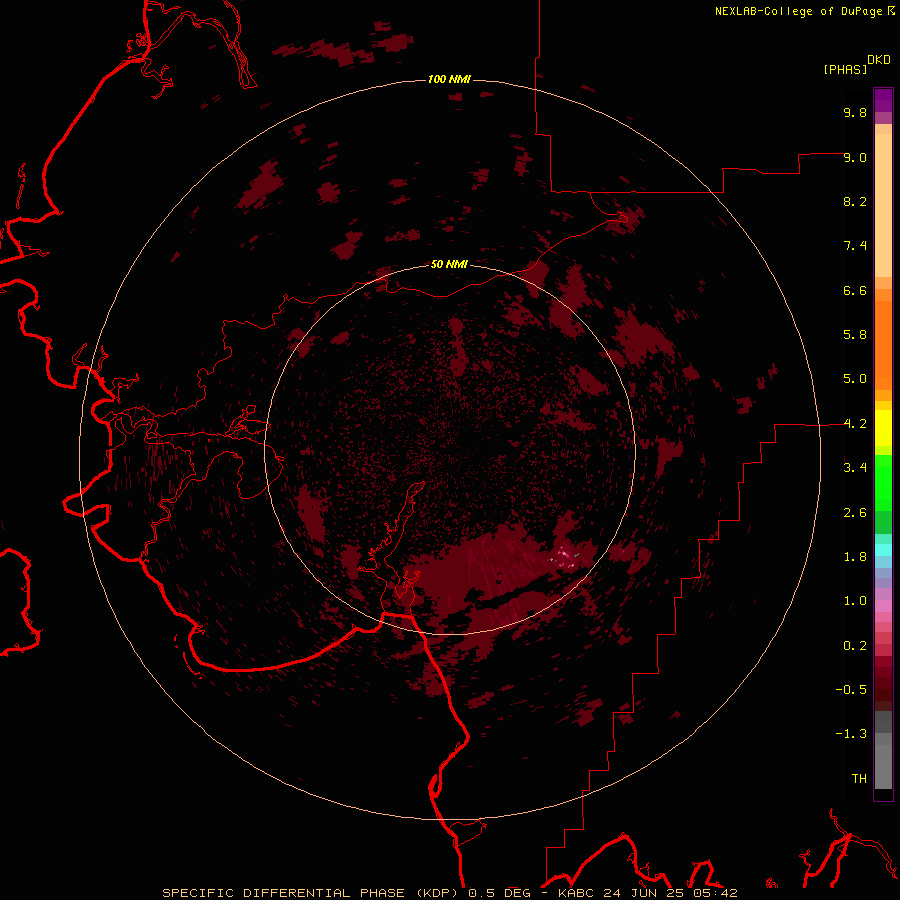
Task: Click the TH label on the color scale
Action: click(859, 779)
